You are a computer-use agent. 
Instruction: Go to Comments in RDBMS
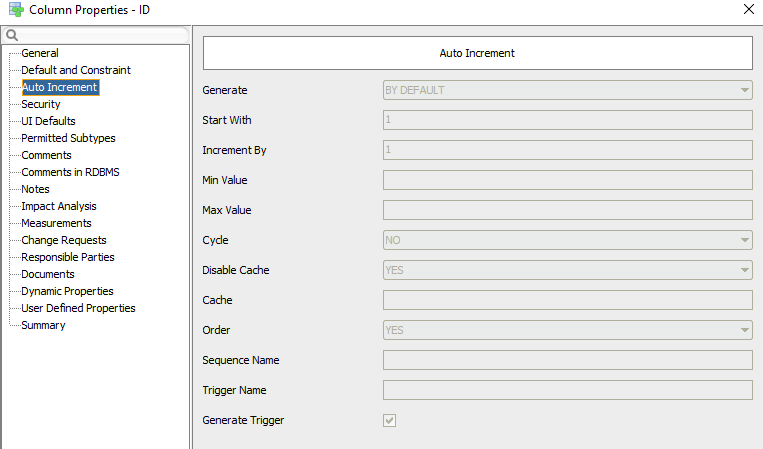pyautogui.click(x=70, y=172)
